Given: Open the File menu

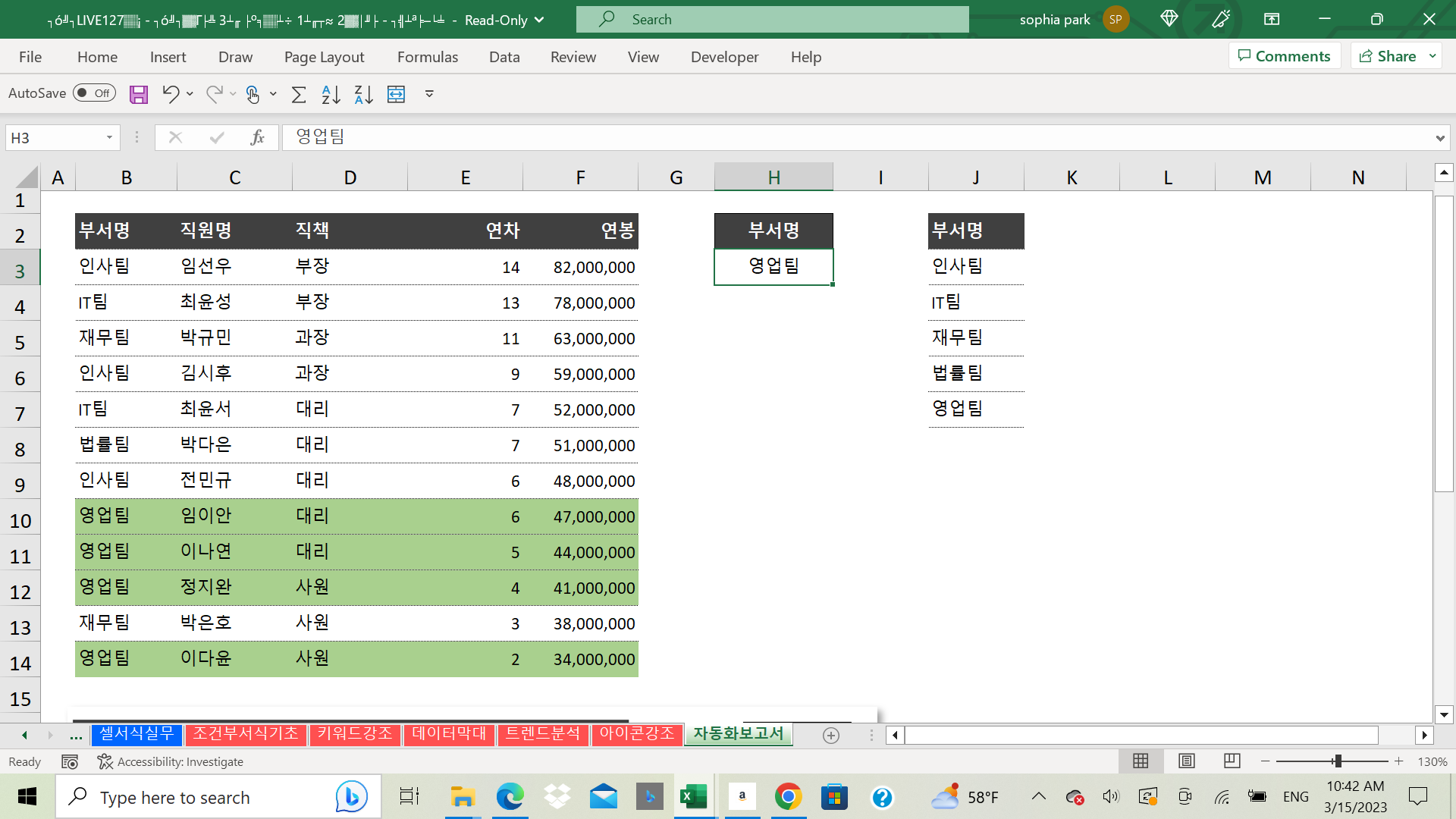Looking at the screenshot, I should (x=30, y=57).
